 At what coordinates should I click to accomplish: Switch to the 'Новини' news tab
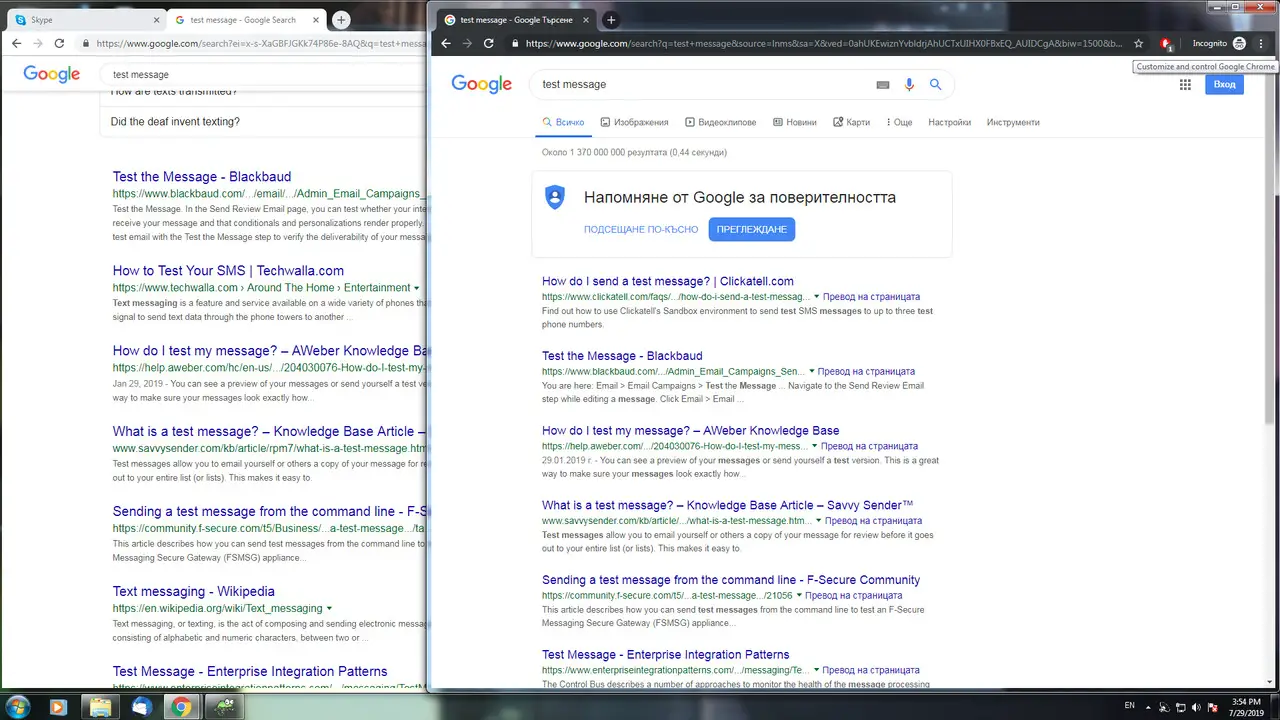click(x=795, y=122)
